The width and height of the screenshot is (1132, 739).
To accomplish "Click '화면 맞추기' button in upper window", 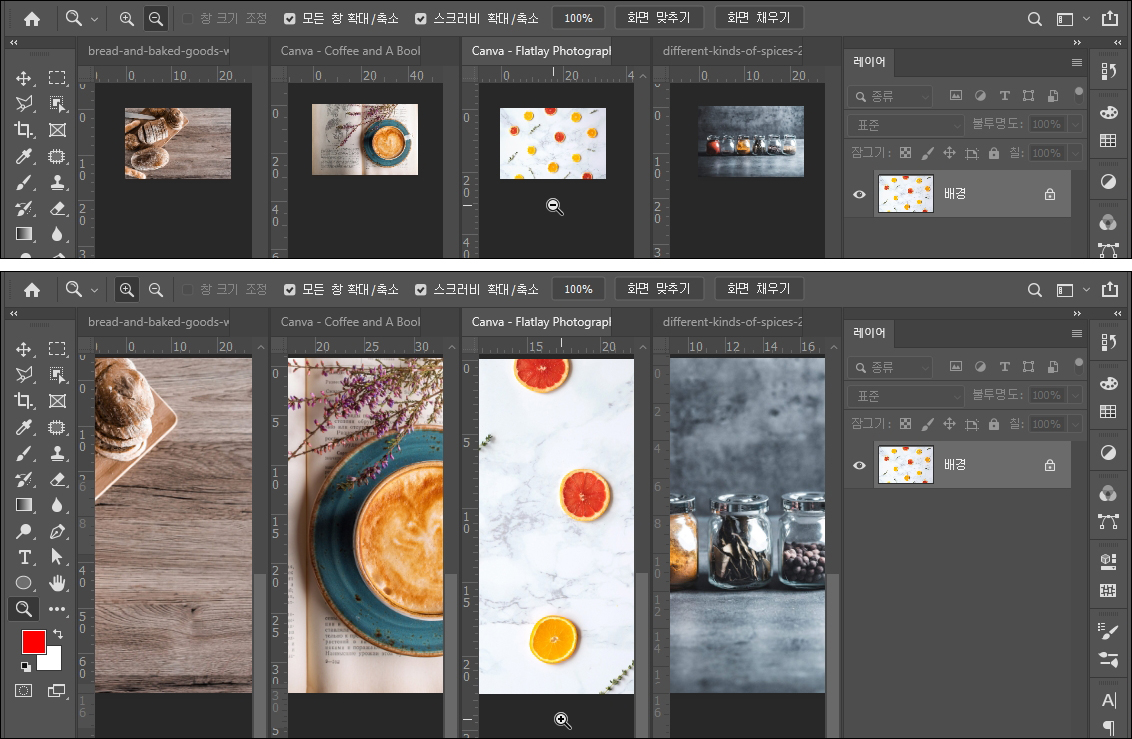I will (x=658, y=18).
